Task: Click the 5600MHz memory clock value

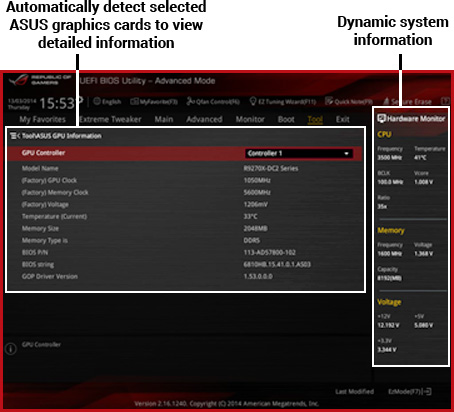Action: point(257,192)
